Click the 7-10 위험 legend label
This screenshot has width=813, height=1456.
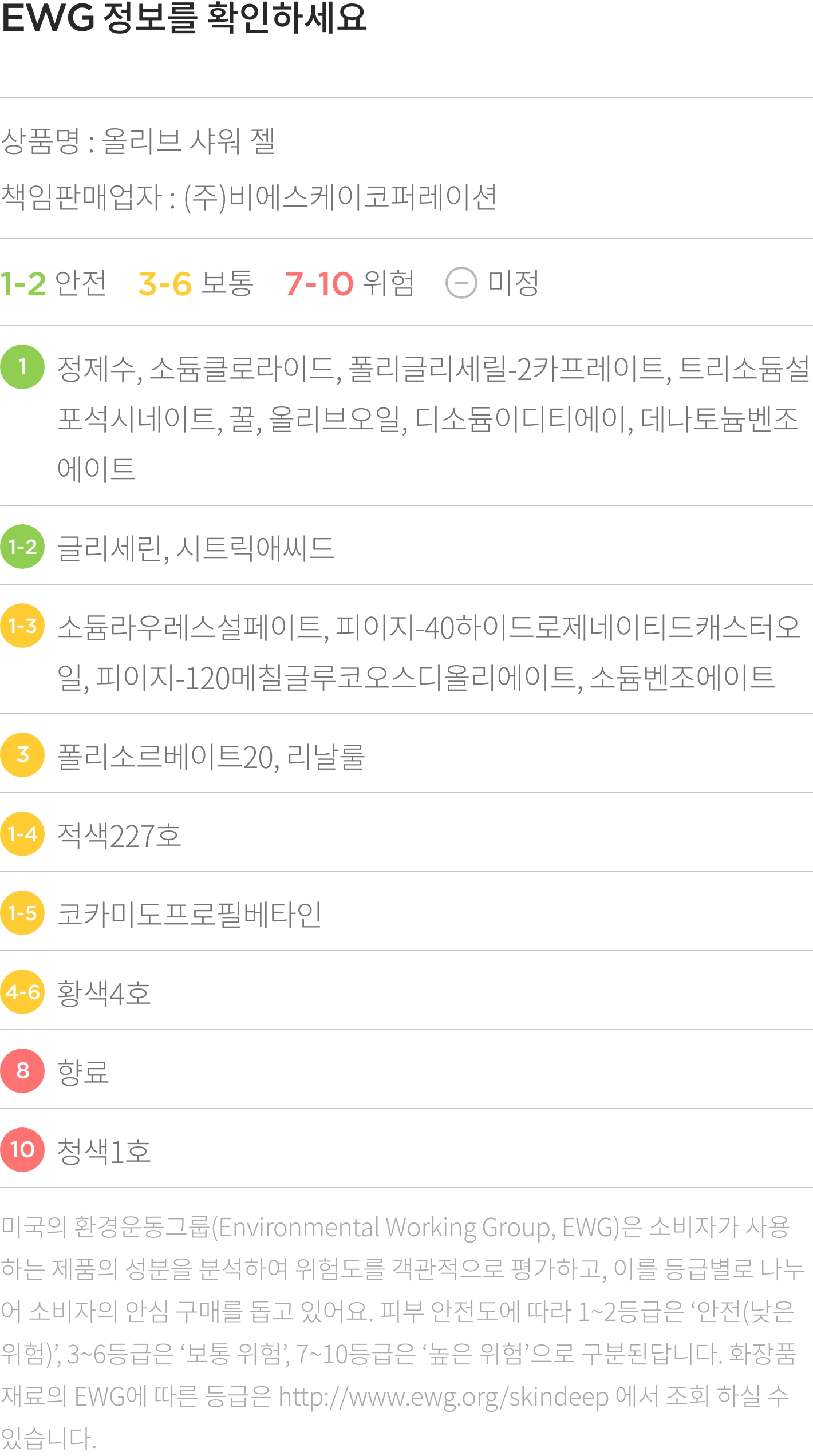click(x=349, y=283)
